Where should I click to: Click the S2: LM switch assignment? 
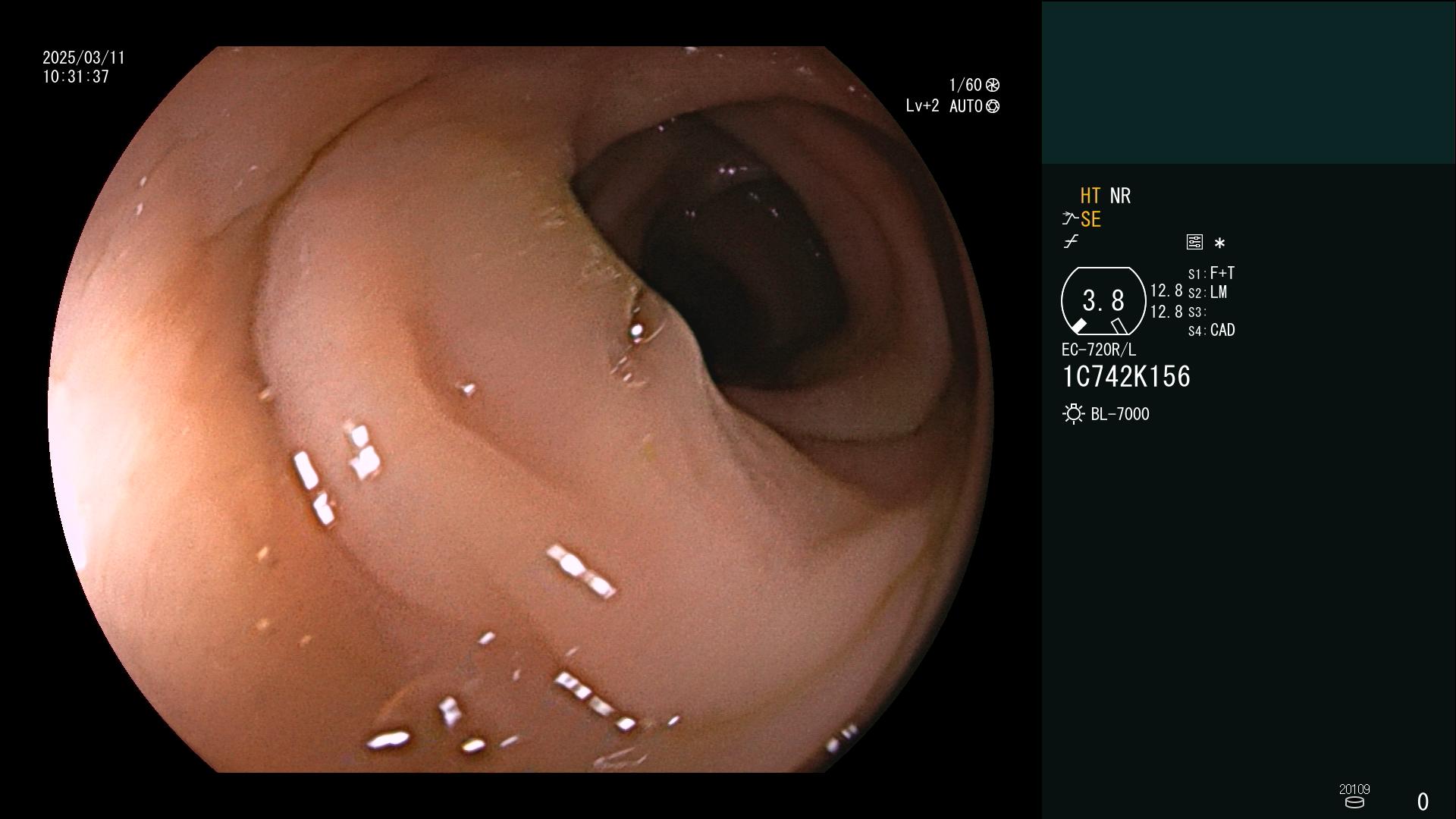(x=1207, y=293)
